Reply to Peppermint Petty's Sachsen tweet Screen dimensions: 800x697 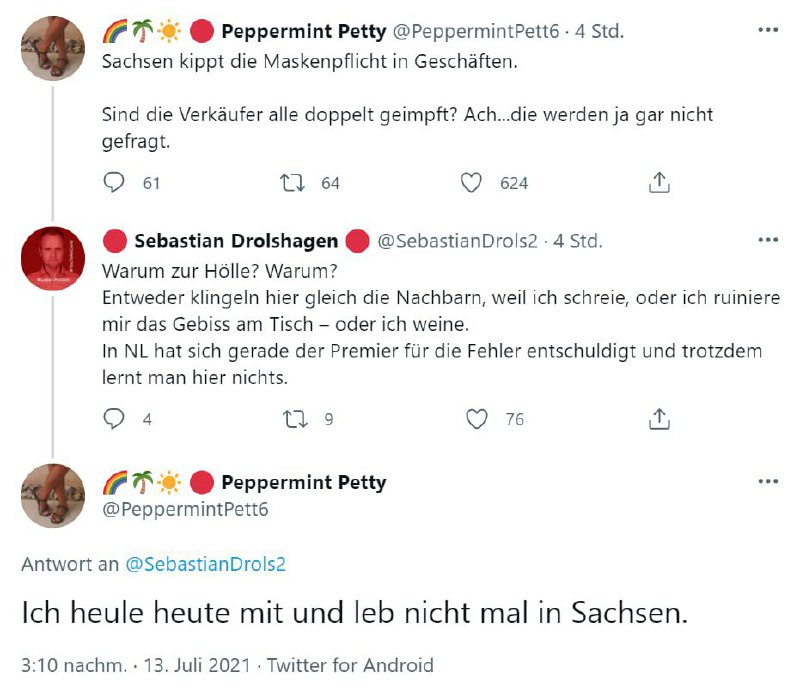(115, 182)
